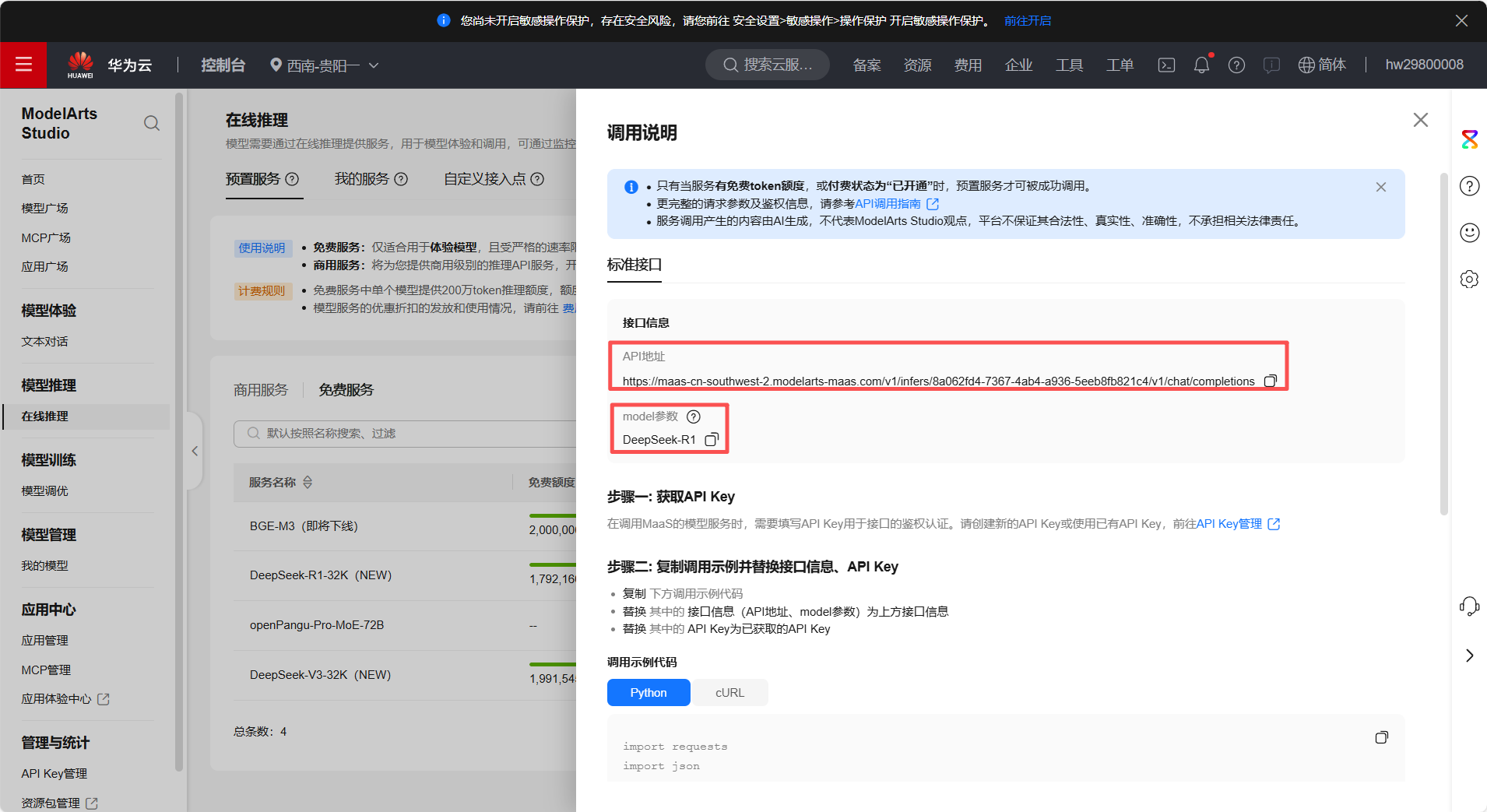1487x812 pixels.
Task: Click help icon beside model参数
Action: coord(694,417)
